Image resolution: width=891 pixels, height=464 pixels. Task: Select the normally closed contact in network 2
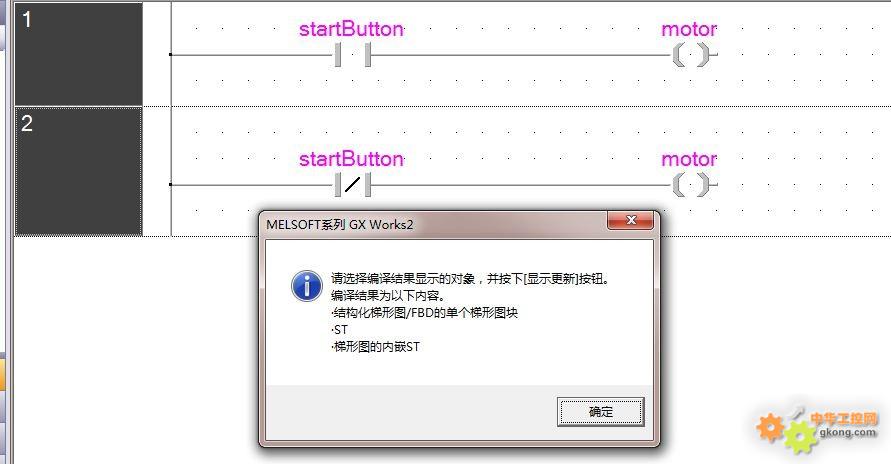(352, 185)
